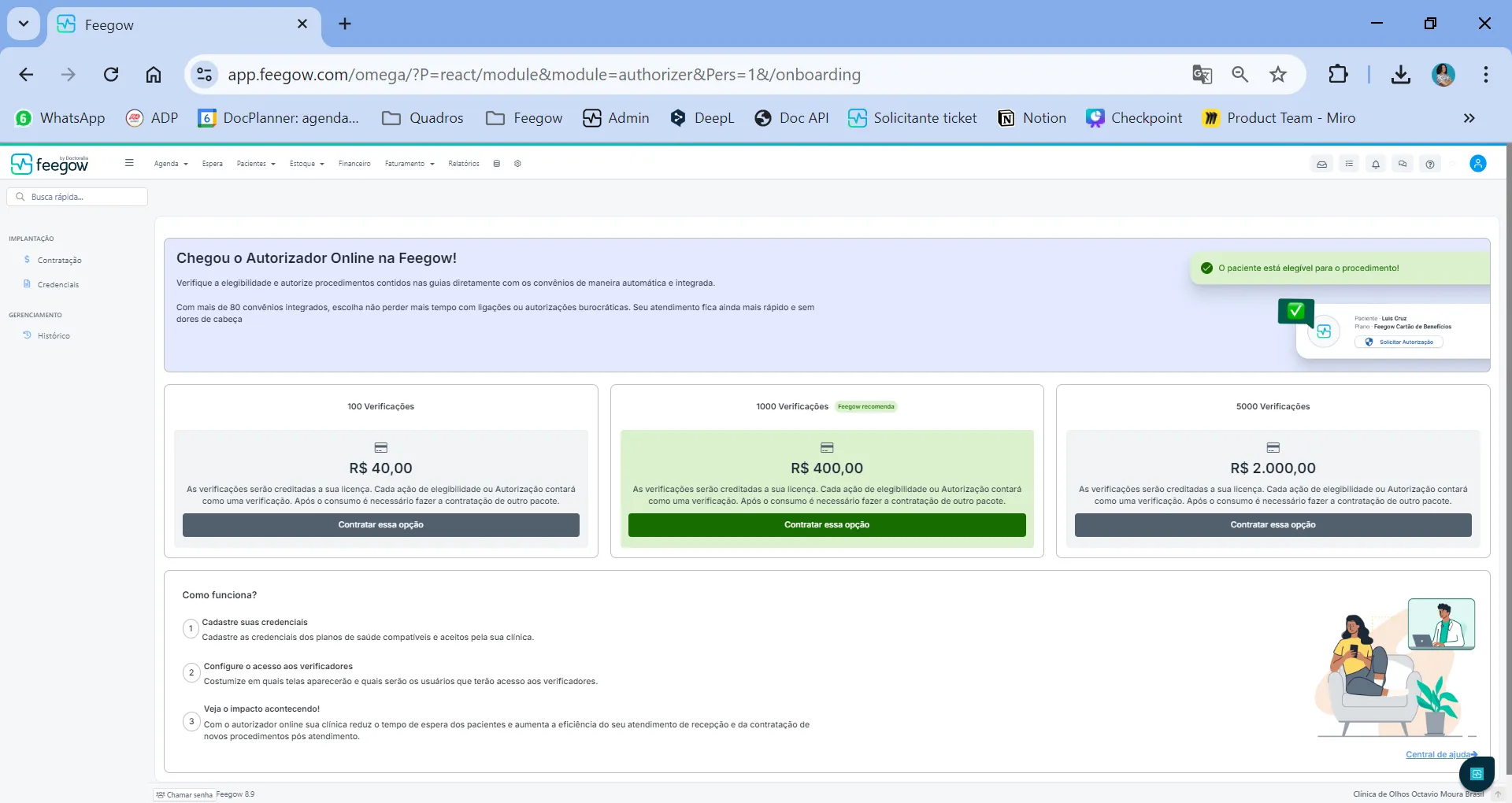The height and width of the screenshot is (803, 1512).
Task: Open the Solicitante ticket bookmark
Action: [913, 118]
